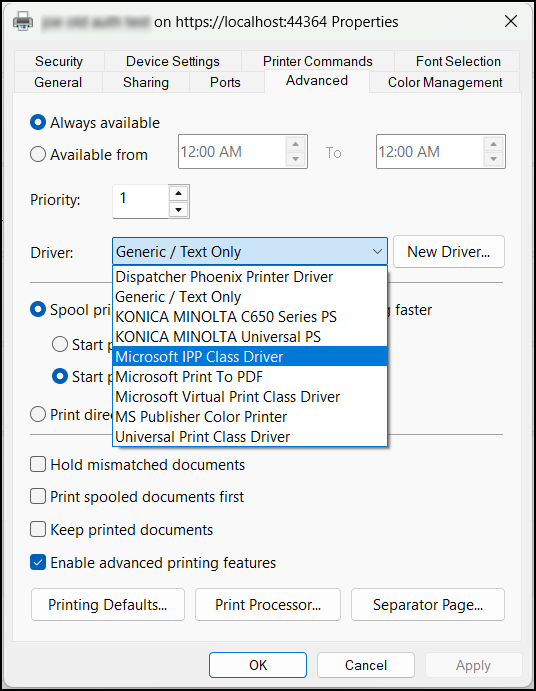Enable Hold mismatched documents
This screenshot has width=536, height=691.
click(38, 464)
